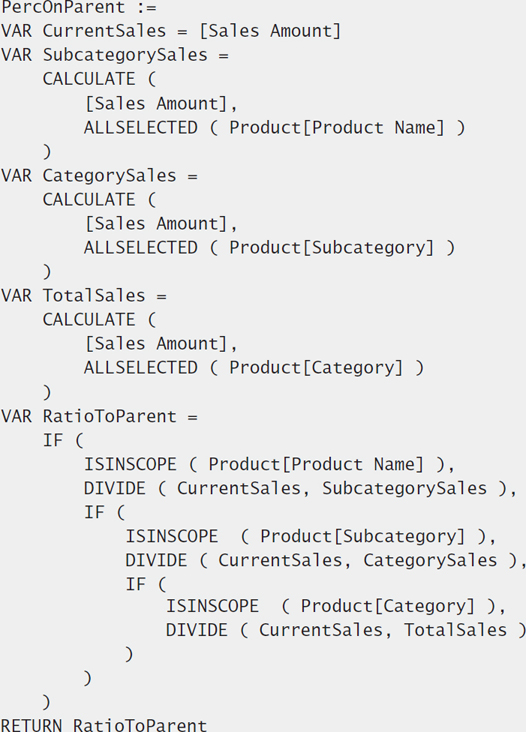
Task: Click the RETURN RatioToParent line
Action: [104, 725]
